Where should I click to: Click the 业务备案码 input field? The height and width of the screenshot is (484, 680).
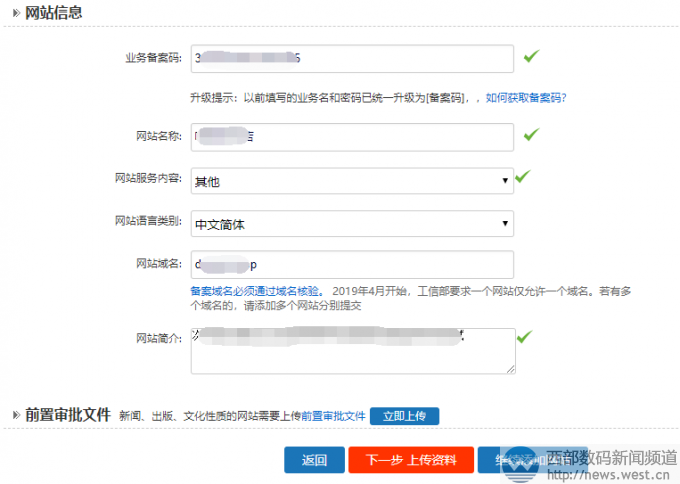352,59
